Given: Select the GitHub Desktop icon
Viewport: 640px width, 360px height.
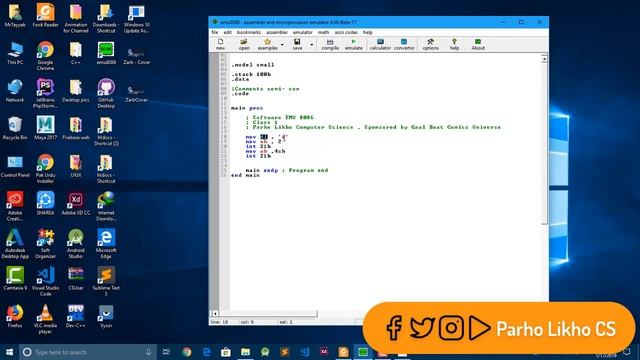Looking at the screenshot, I should pyautogui.click(x=106, y=93).
